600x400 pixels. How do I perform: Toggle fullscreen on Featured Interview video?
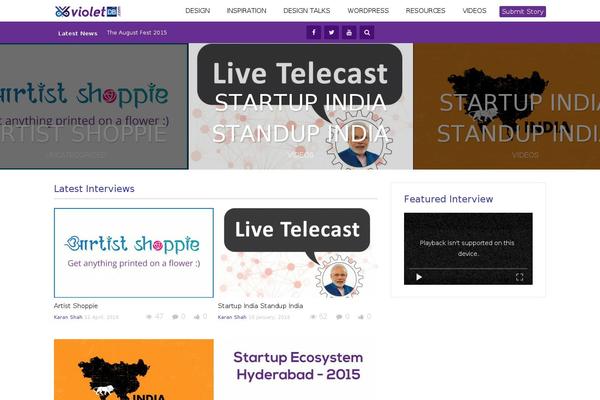click(519, 277)
